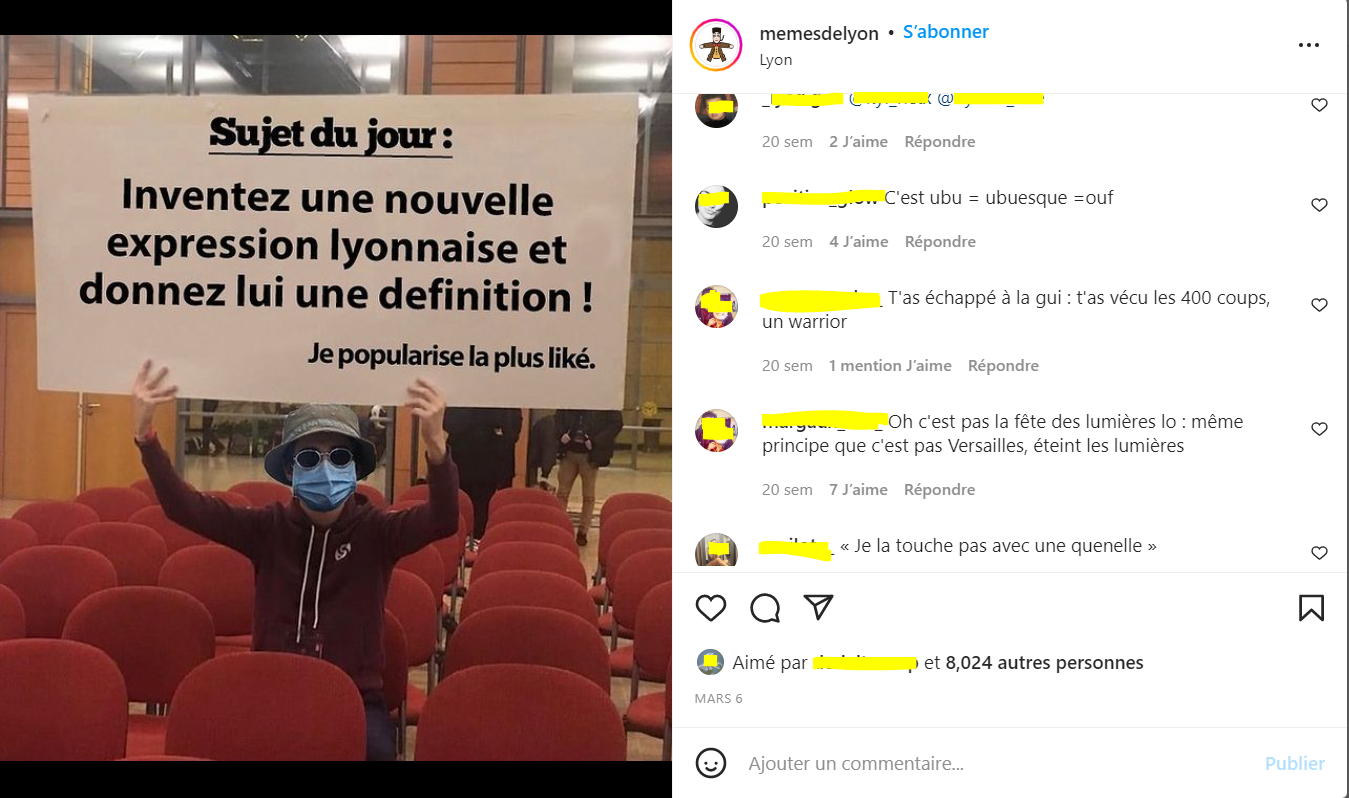The image size is (1349, 798).
Task: Open the three-dot post options menu
Action: pyautogui.click(x=1309, y=45)
